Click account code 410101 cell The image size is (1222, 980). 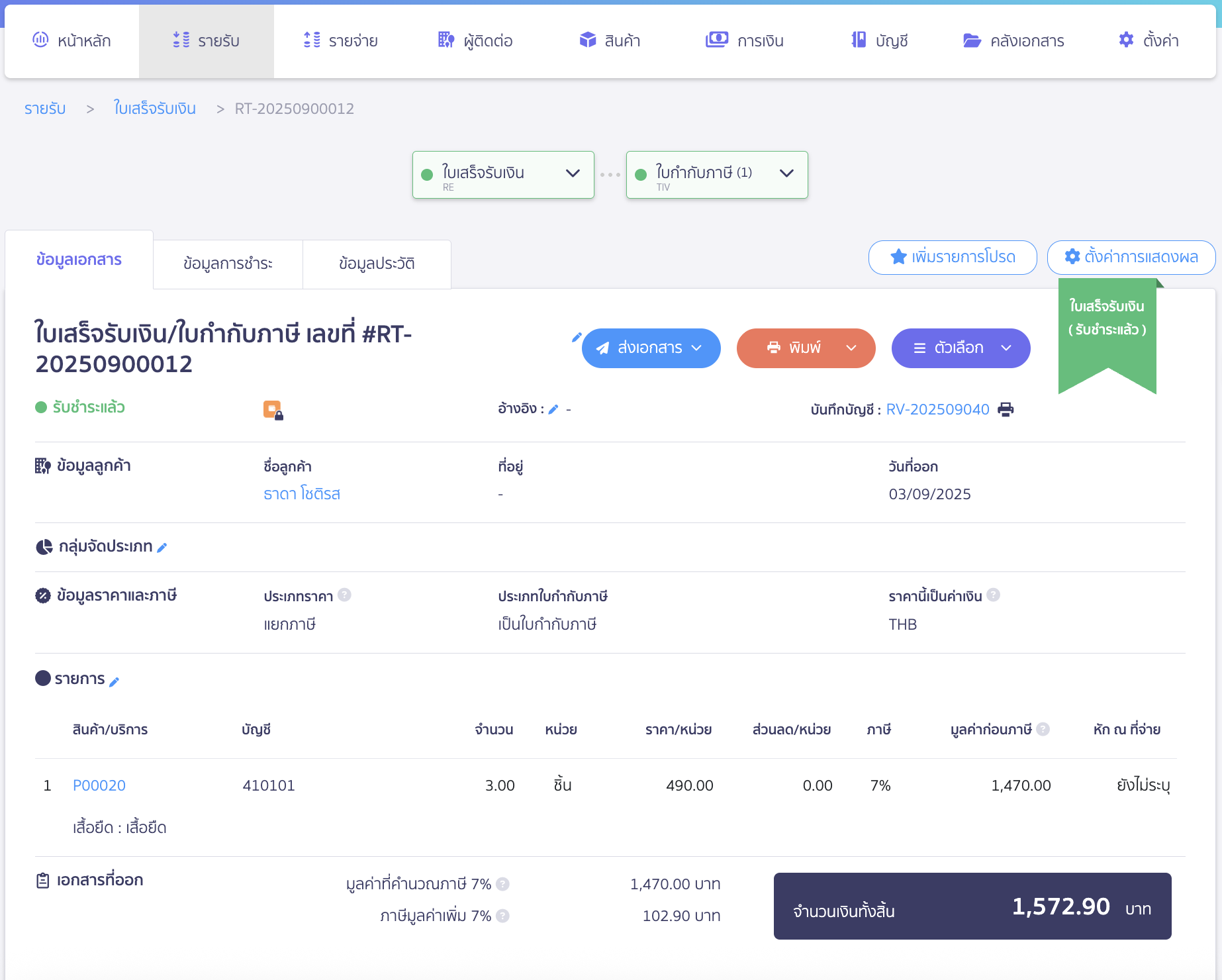268,785
